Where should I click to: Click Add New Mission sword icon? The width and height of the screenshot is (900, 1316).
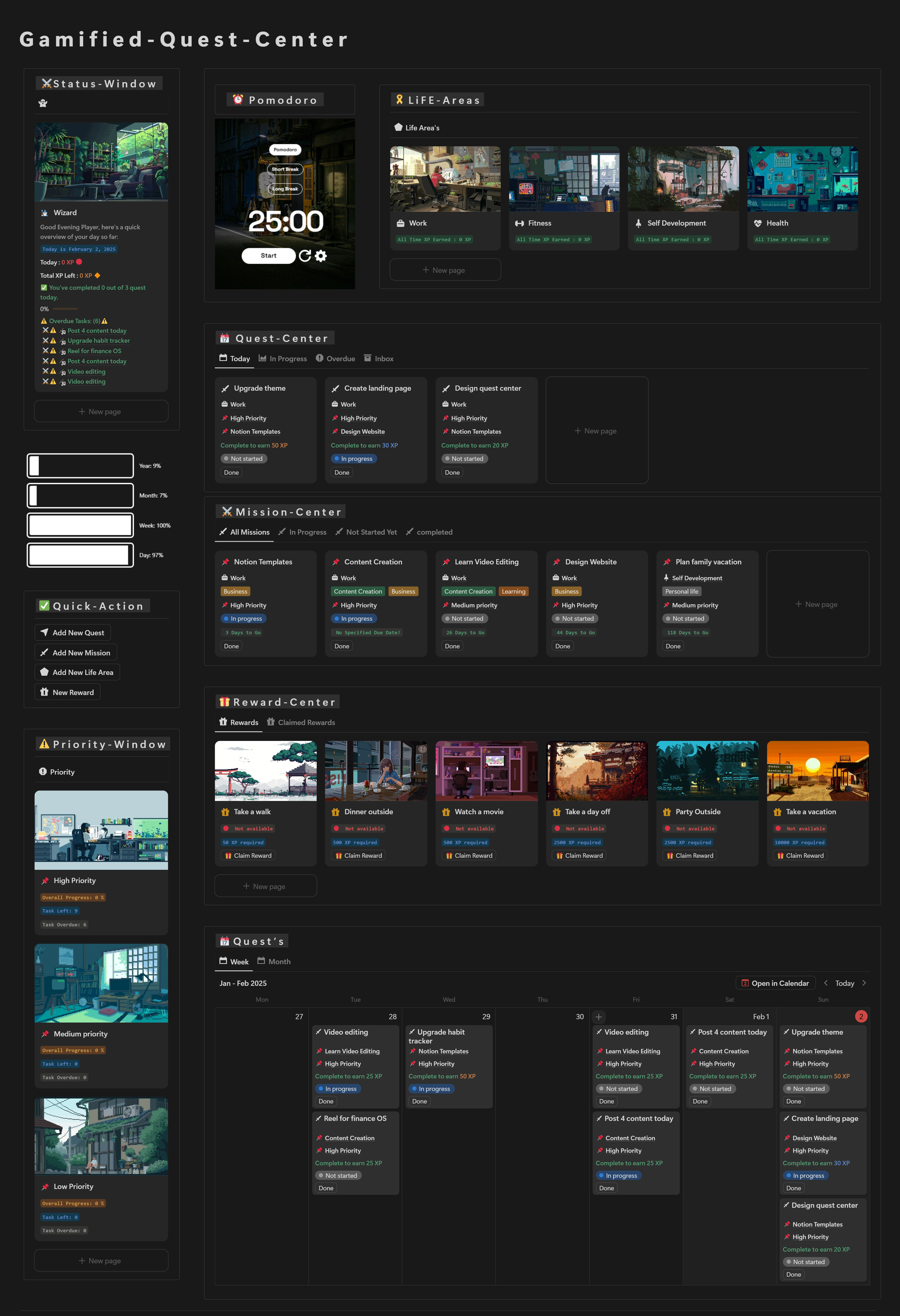(x=44, y=652)
